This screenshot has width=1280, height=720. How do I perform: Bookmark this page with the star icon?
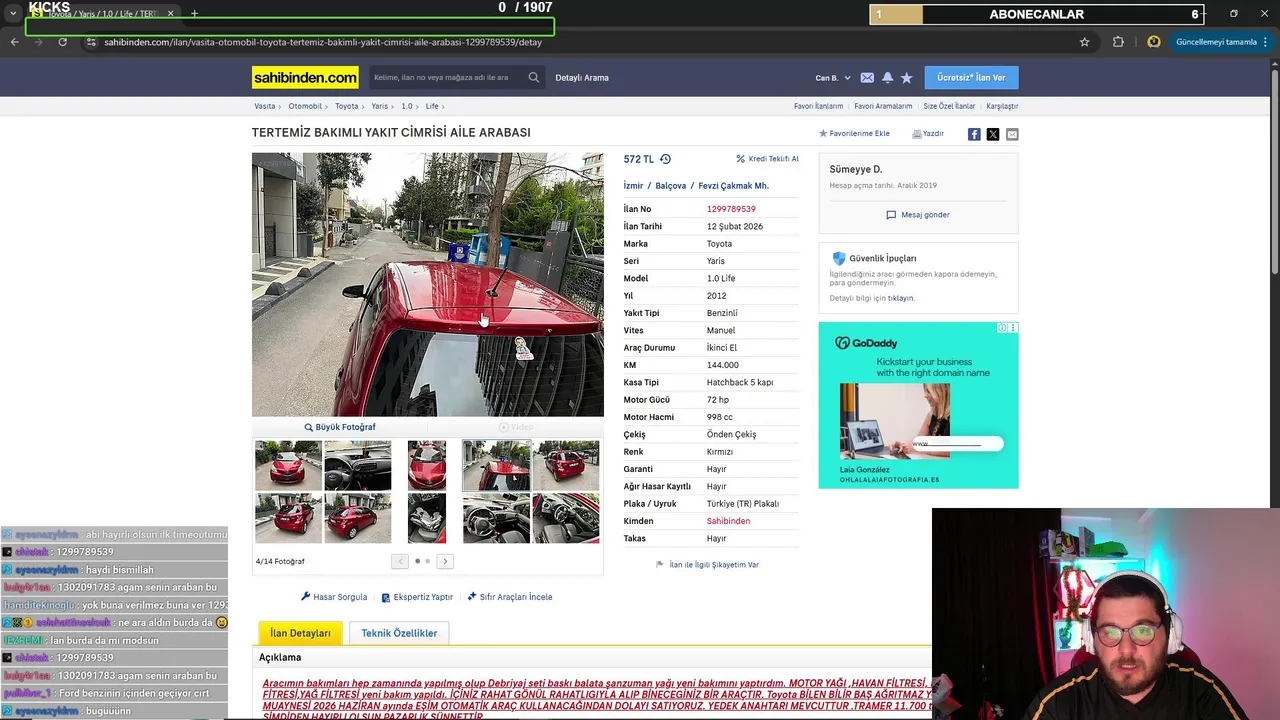(1084, 42)
